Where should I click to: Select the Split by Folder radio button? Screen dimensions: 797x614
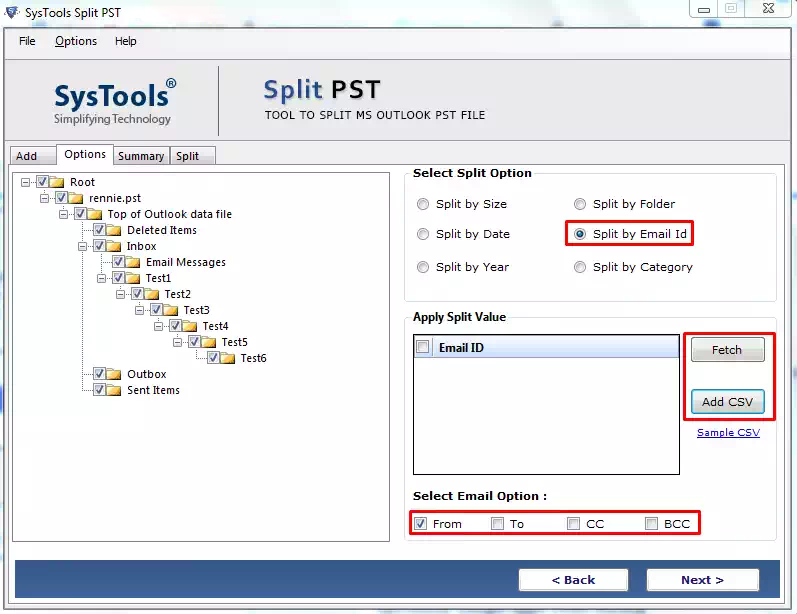tap(580, 204)
